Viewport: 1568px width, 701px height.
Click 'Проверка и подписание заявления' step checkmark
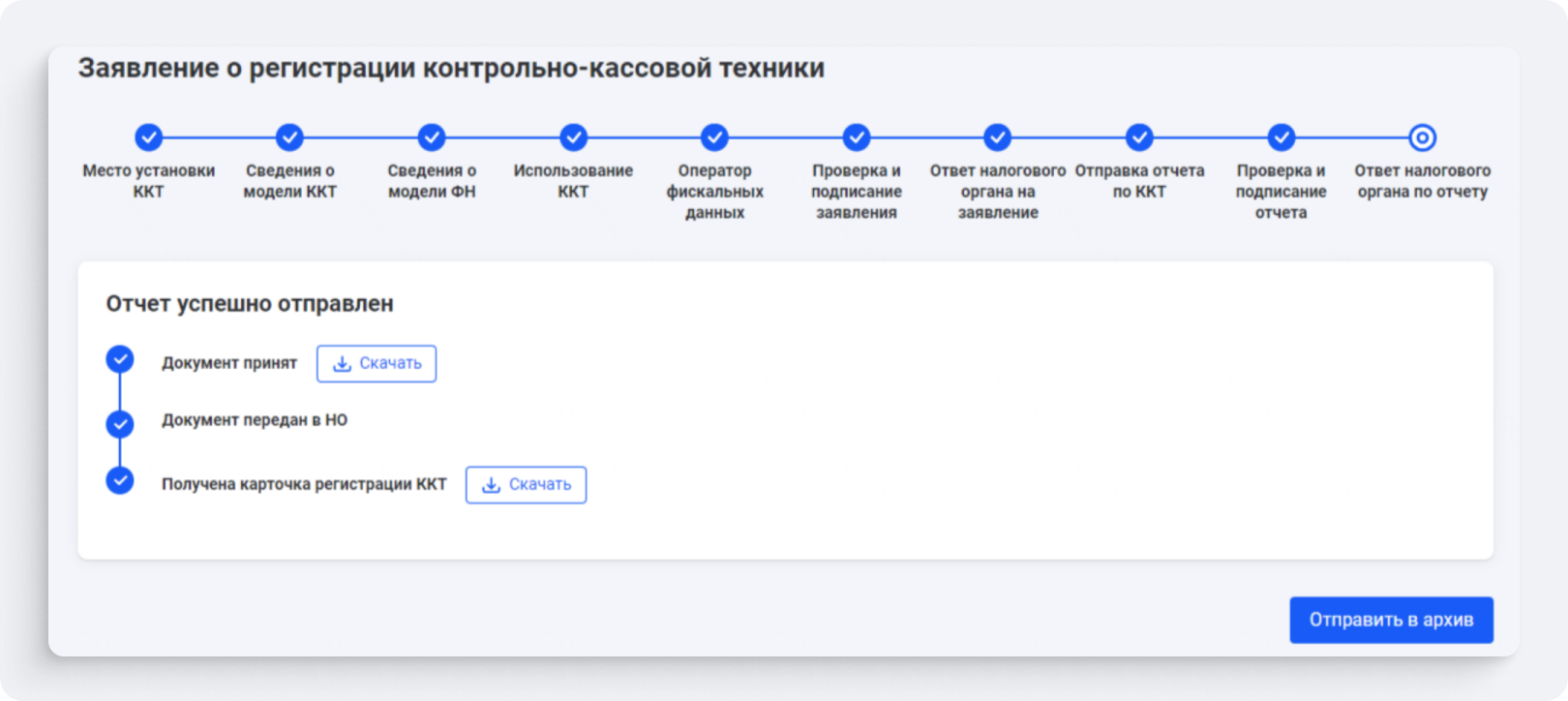(857, 137)
